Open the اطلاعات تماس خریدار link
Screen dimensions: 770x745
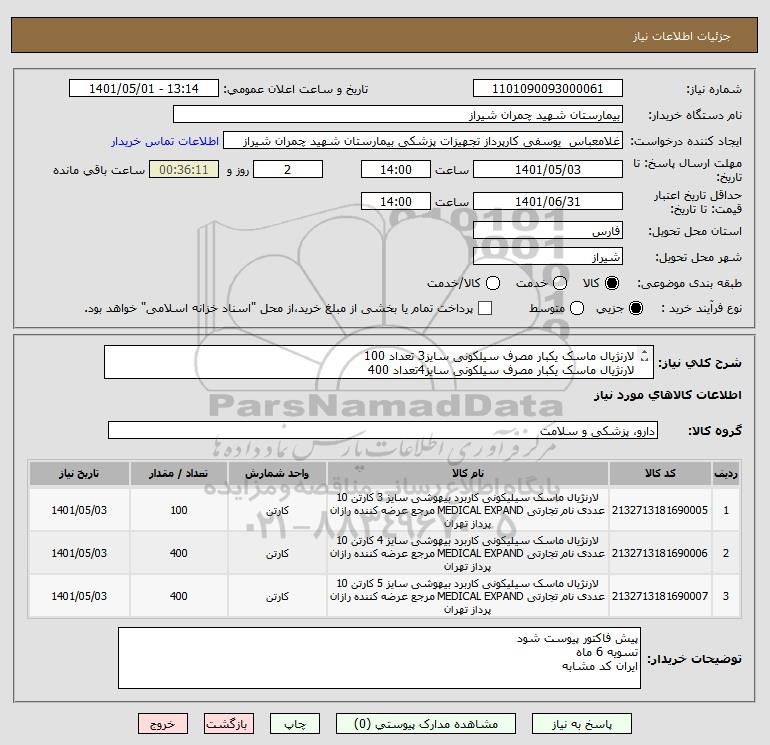165,141
